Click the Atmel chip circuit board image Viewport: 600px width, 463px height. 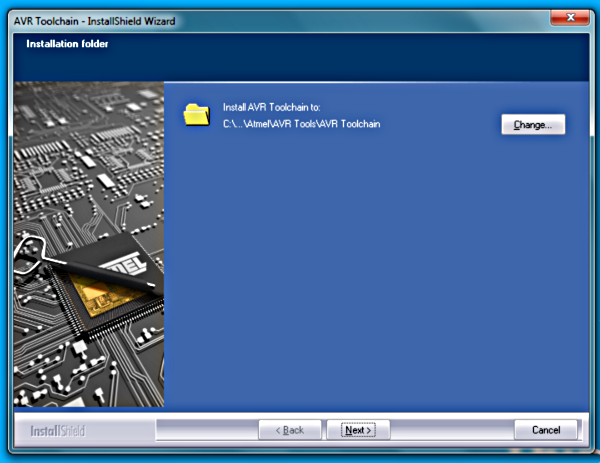[89, 244]
